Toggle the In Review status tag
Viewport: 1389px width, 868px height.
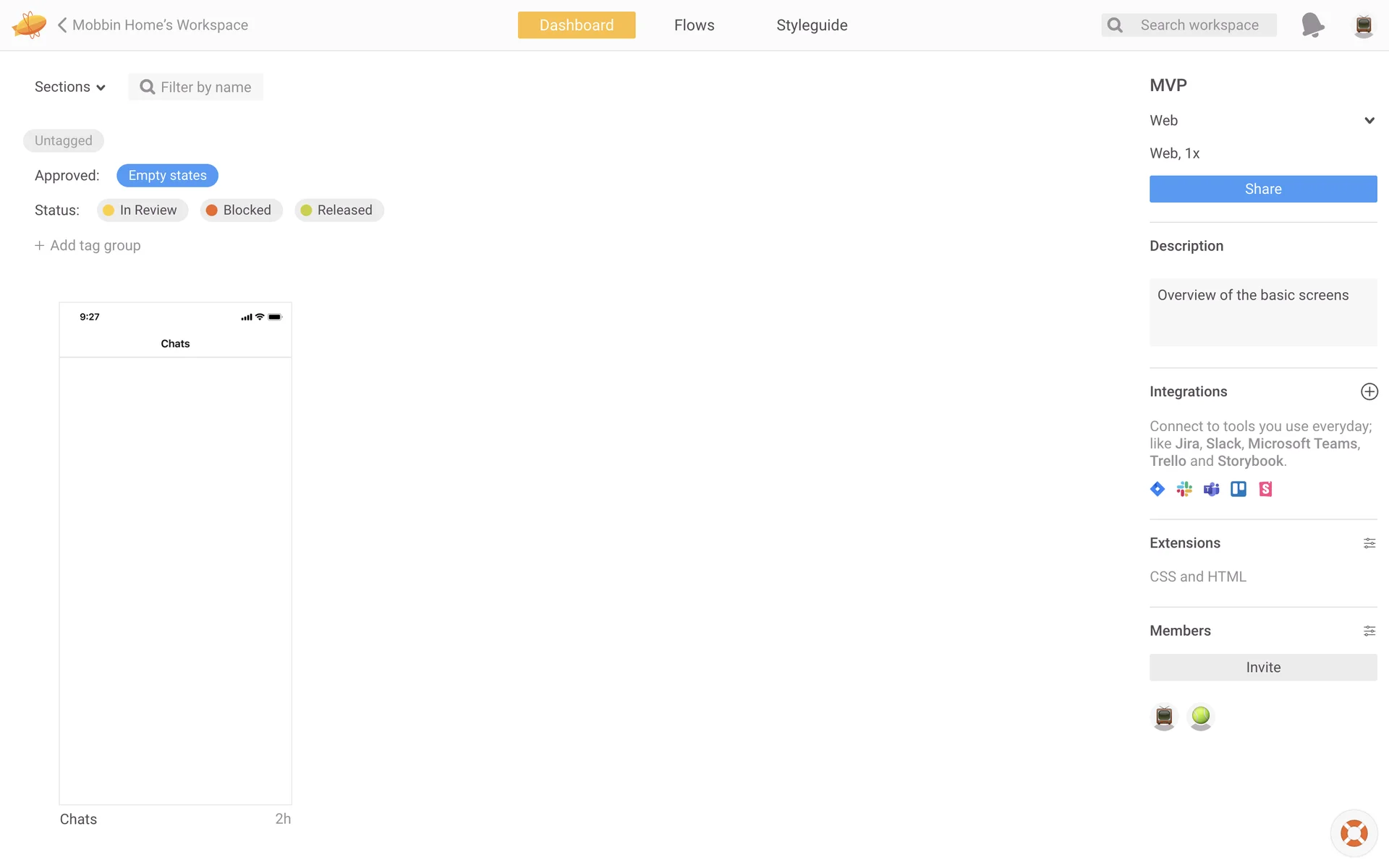pyautogui.click(x=142, y=210)
